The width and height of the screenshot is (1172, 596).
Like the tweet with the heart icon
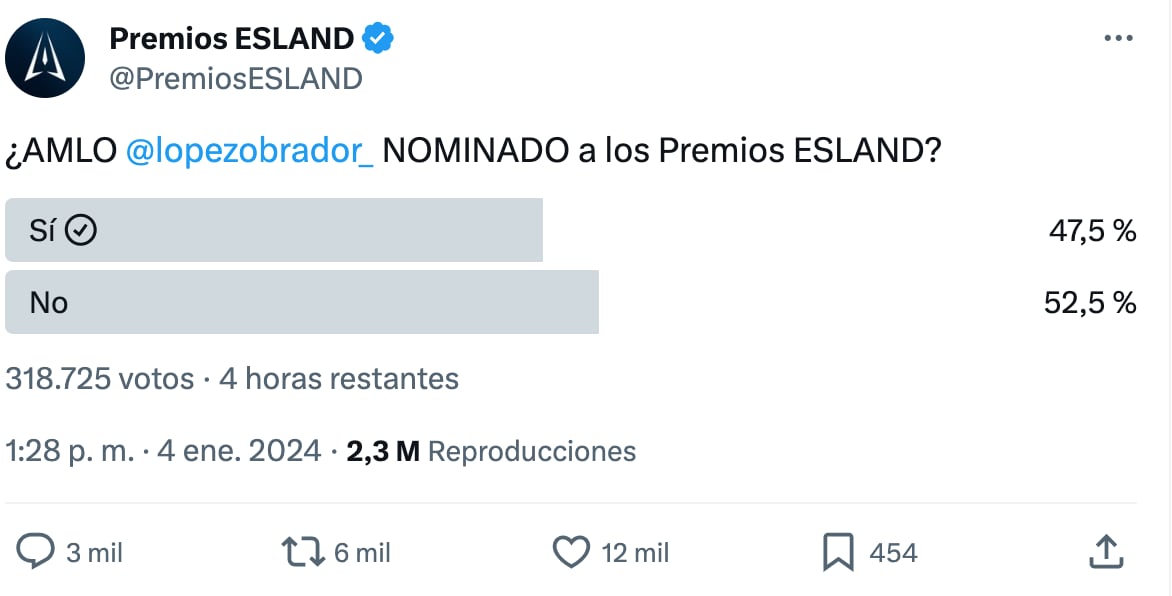coord(572,552)
